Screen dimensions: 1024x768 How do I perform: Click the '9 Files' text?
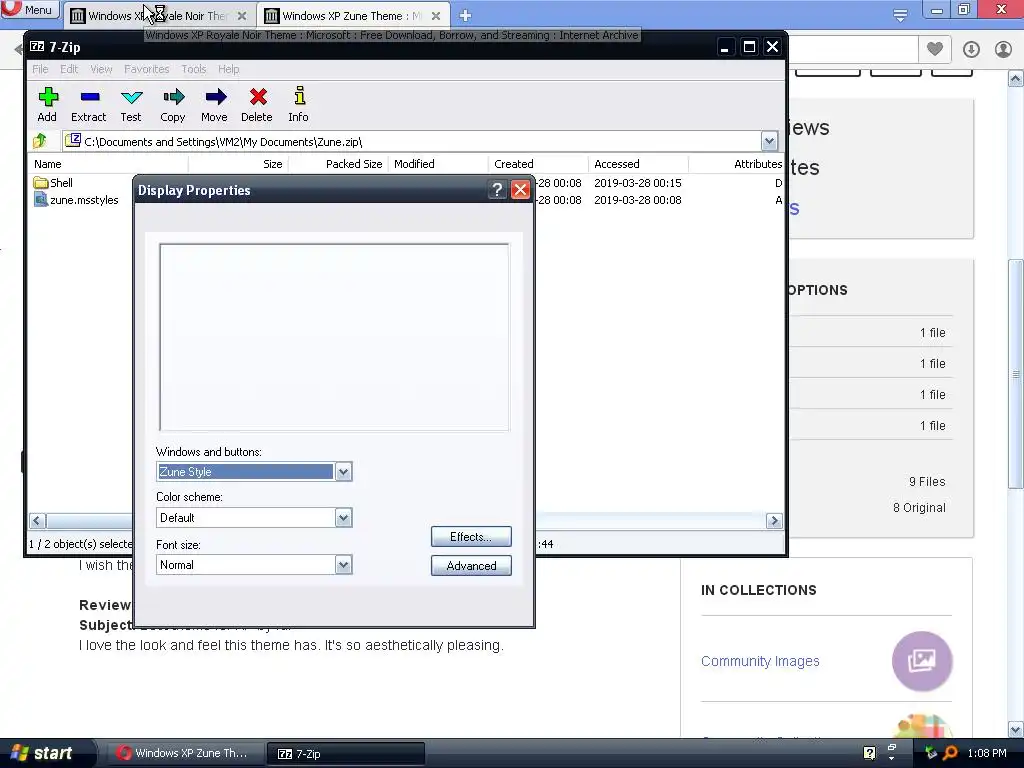[927, 481]
